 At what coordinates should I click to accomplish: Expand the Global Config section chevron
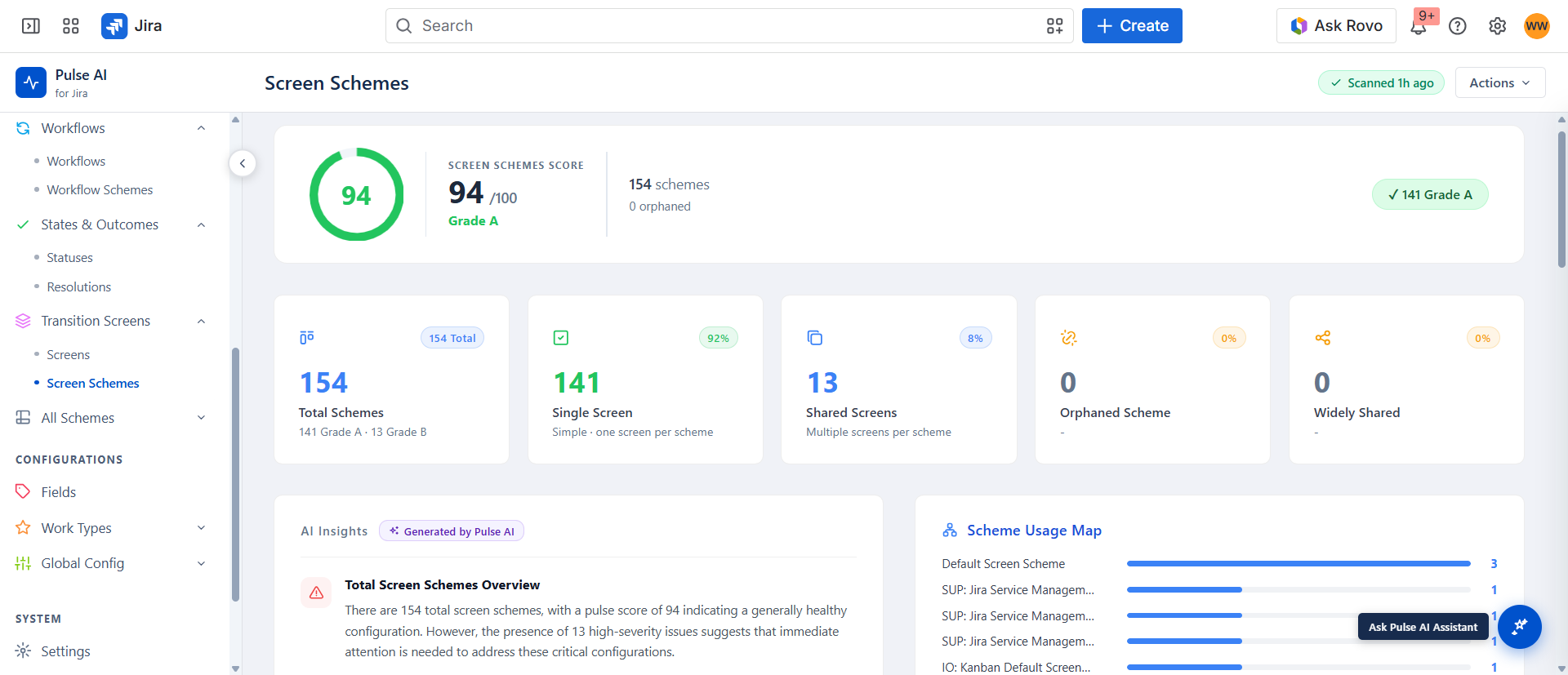pyautogui.click(x=201, y=563)
